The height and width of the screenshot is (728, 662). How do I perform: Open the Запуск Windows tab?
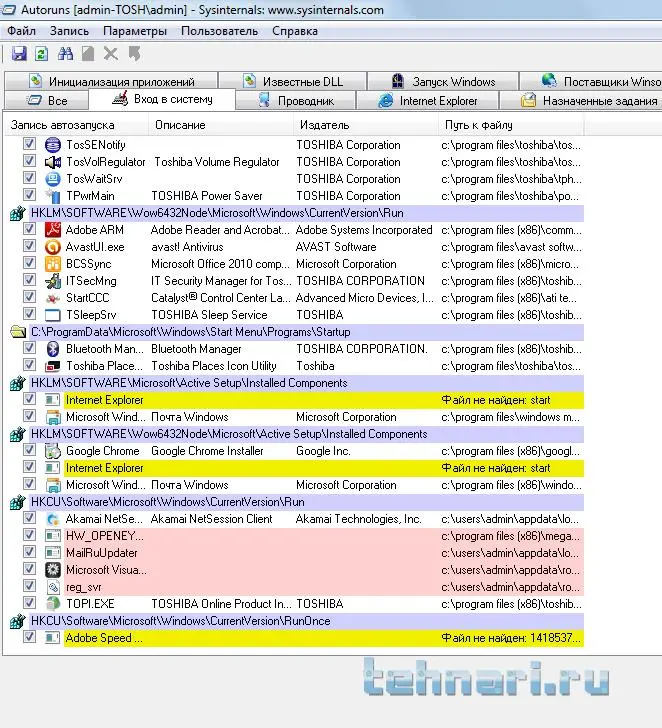(x=443, y=81)
